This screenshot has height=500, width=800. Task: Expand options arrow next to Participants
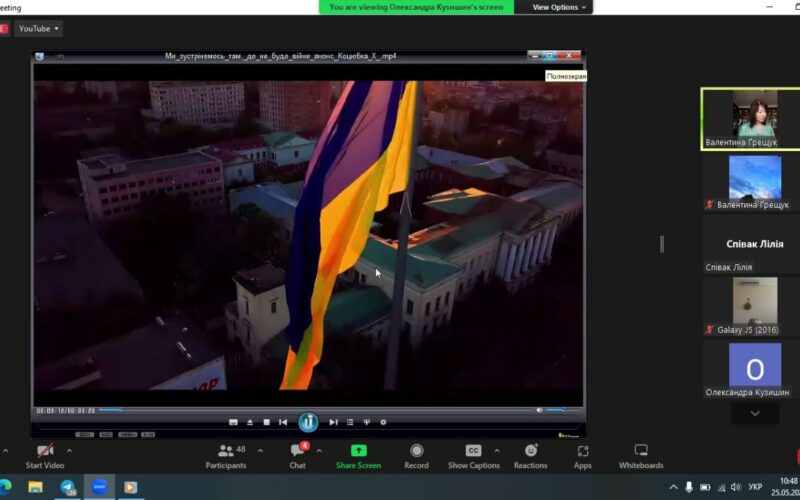click(260, 451)
